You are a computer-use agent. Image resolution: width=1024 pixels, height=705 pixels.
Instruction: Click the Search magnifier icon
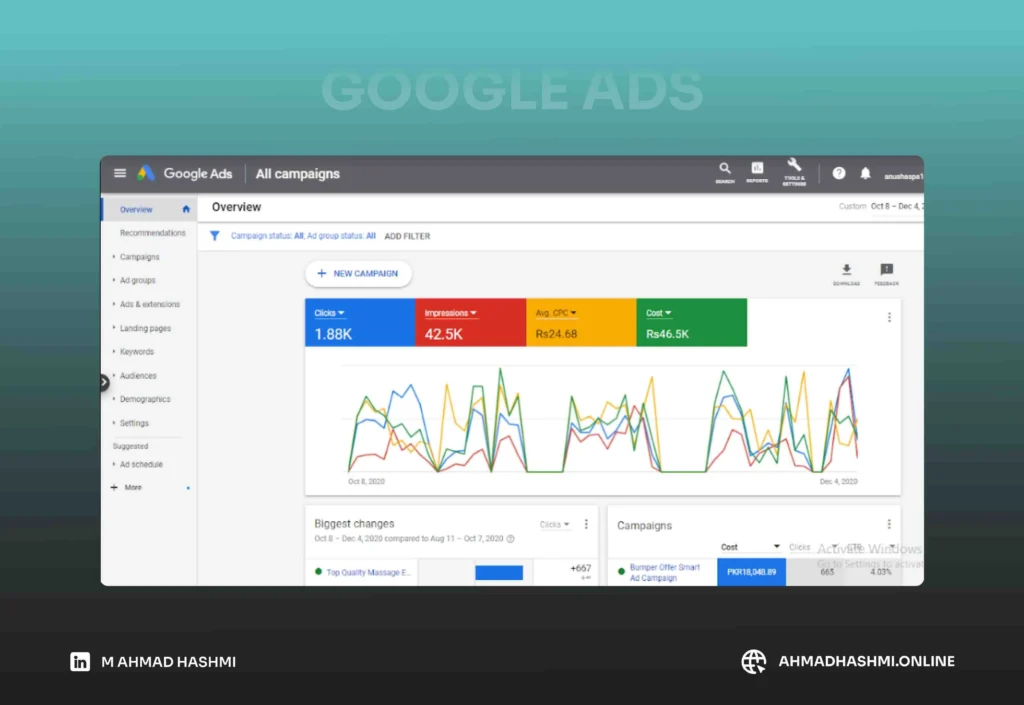click(x=725, y=170)
